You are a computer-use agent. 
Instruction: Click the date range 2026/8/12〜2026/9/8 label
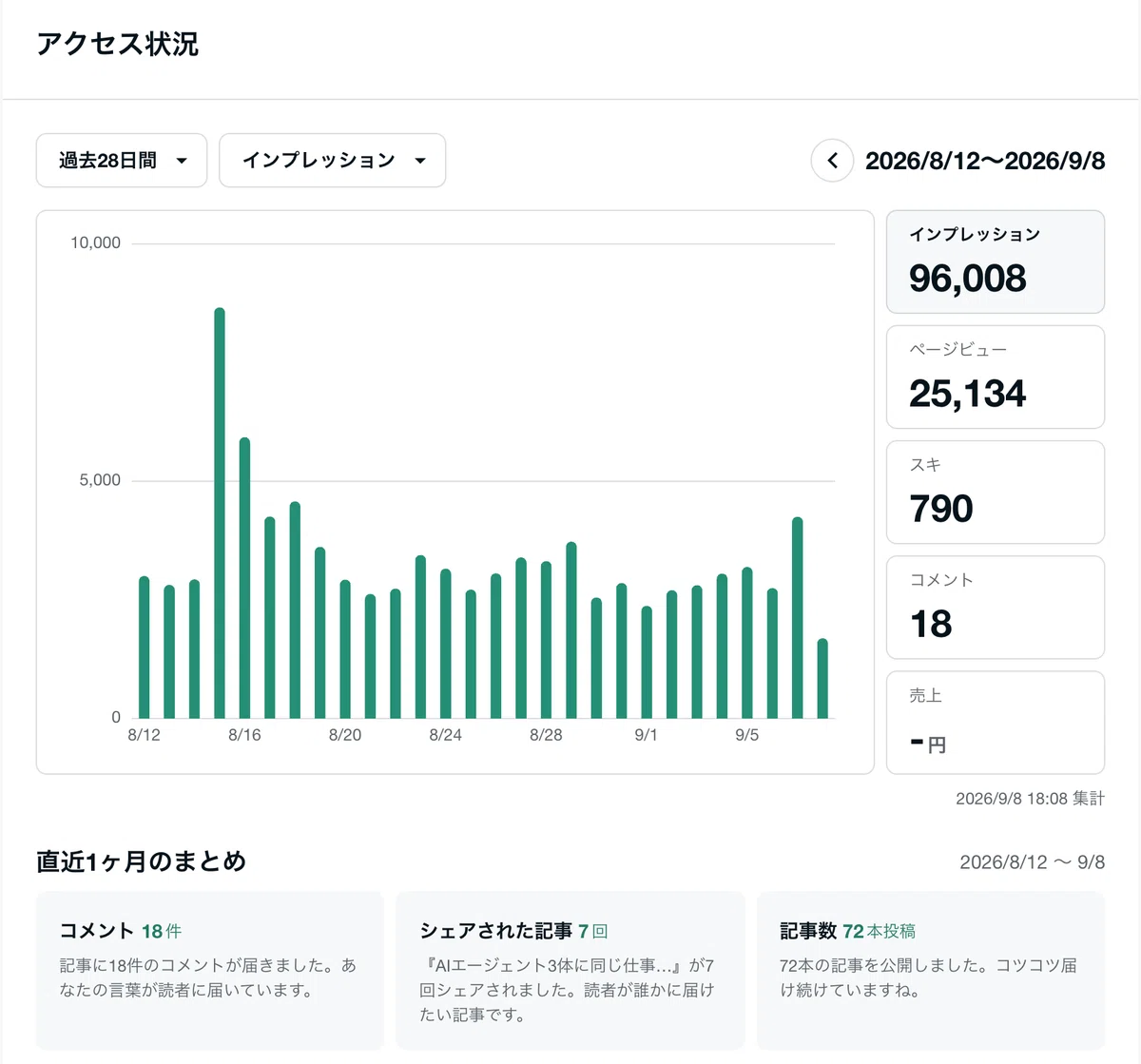click(985, 161)
